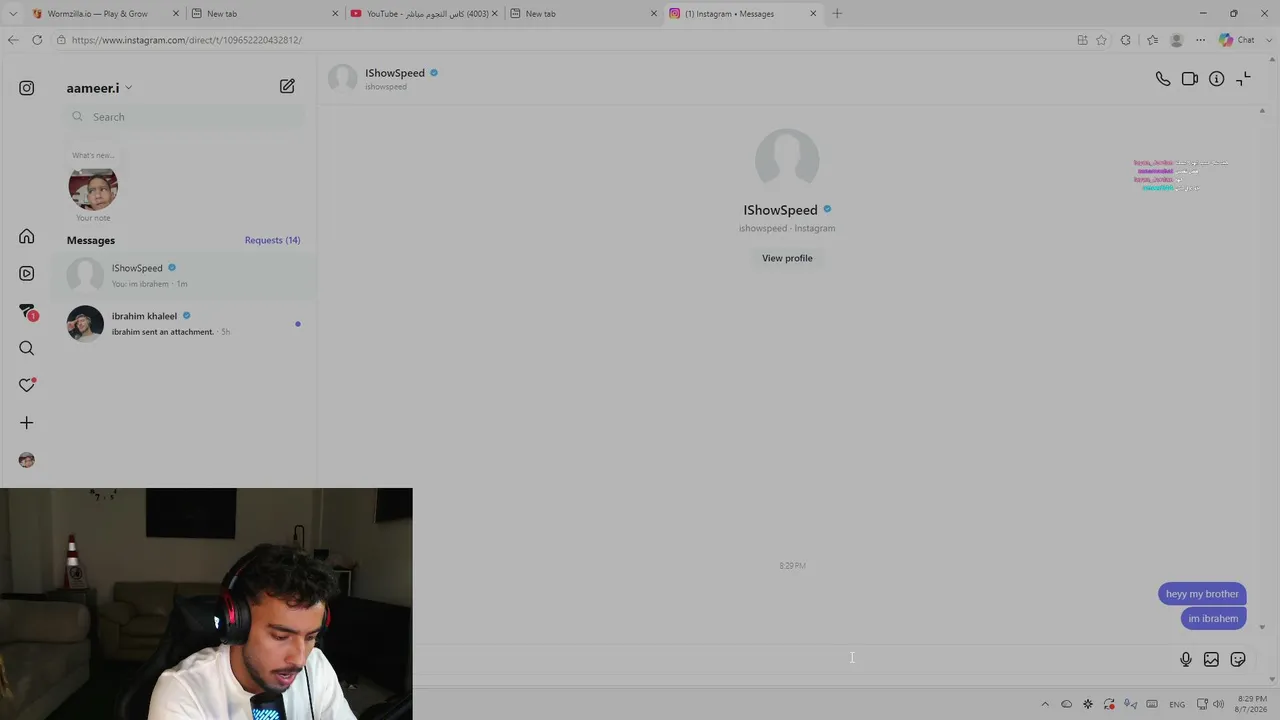This screenshot has width=1280, height=720.
Task: Go to the Instagram Home feed icon
Action: [27, 237]
